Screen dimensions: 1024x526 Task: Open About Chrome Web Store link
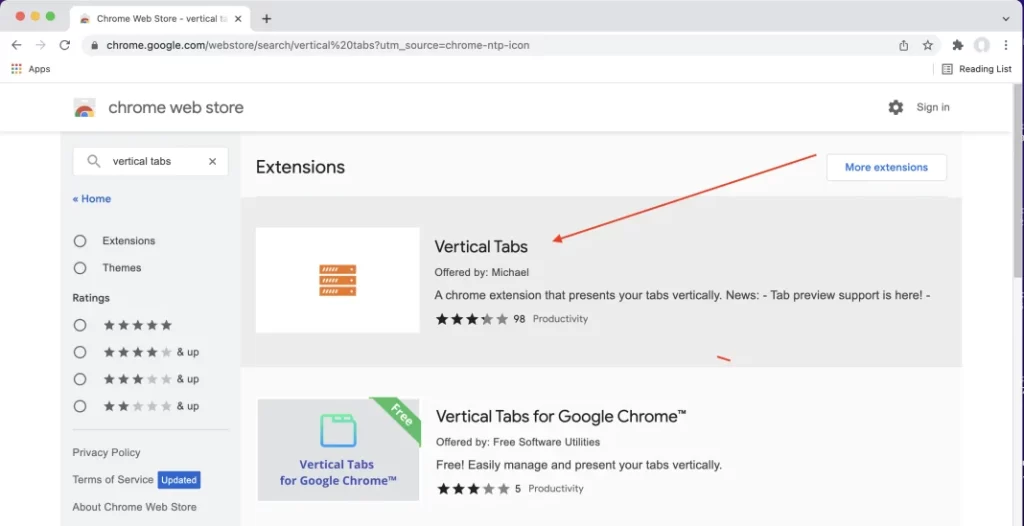[135, 507]
